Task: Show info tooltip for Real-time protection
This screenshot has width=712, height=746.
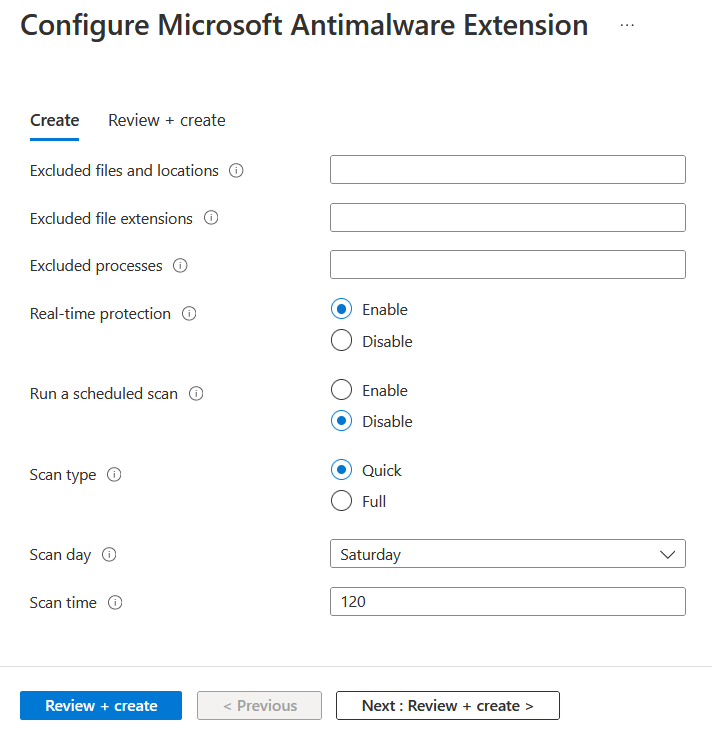Action: (x=189, y=314)
